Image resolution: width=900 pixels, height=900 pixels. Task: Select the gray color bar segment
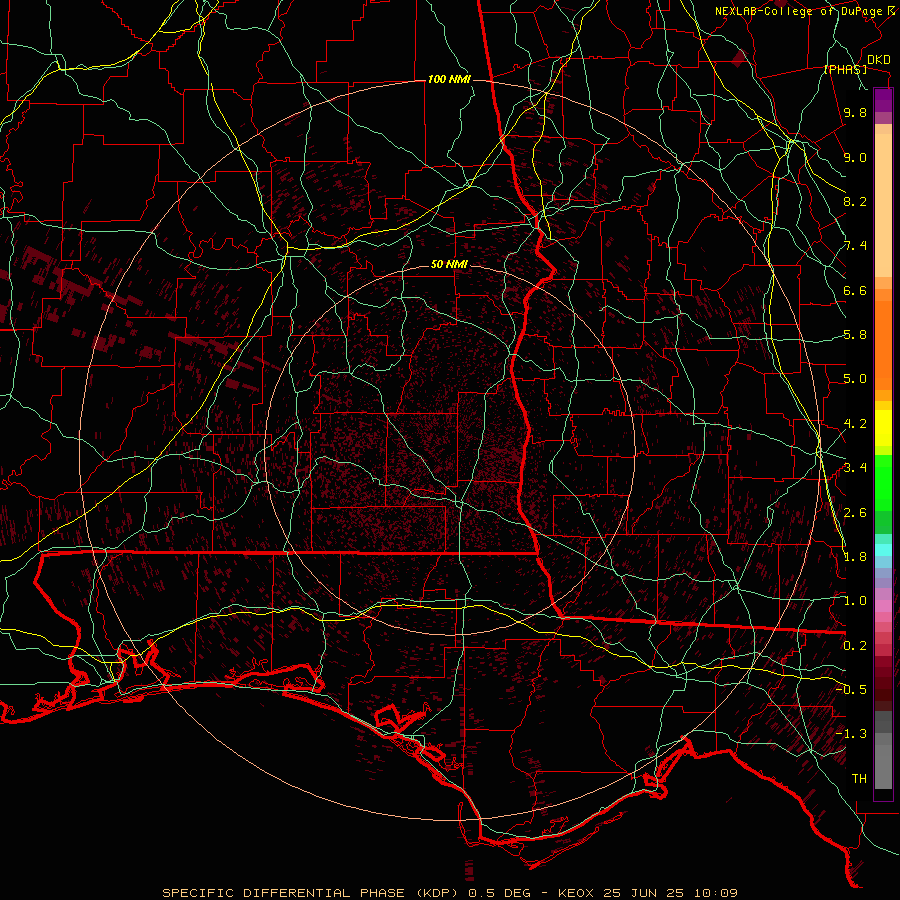pyautogui.click(x=883, y=767)
